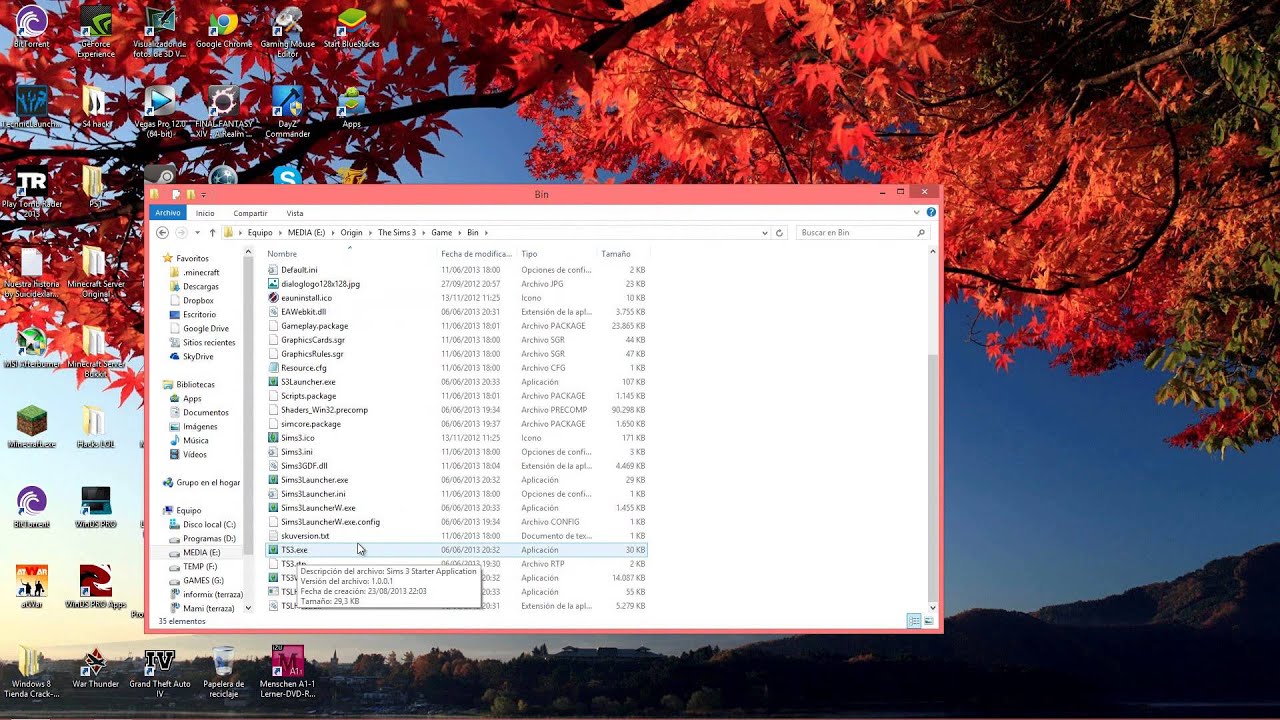Open Descargas in the Favoritos list
Screen dimensions: 1280x720
point(200,286)
